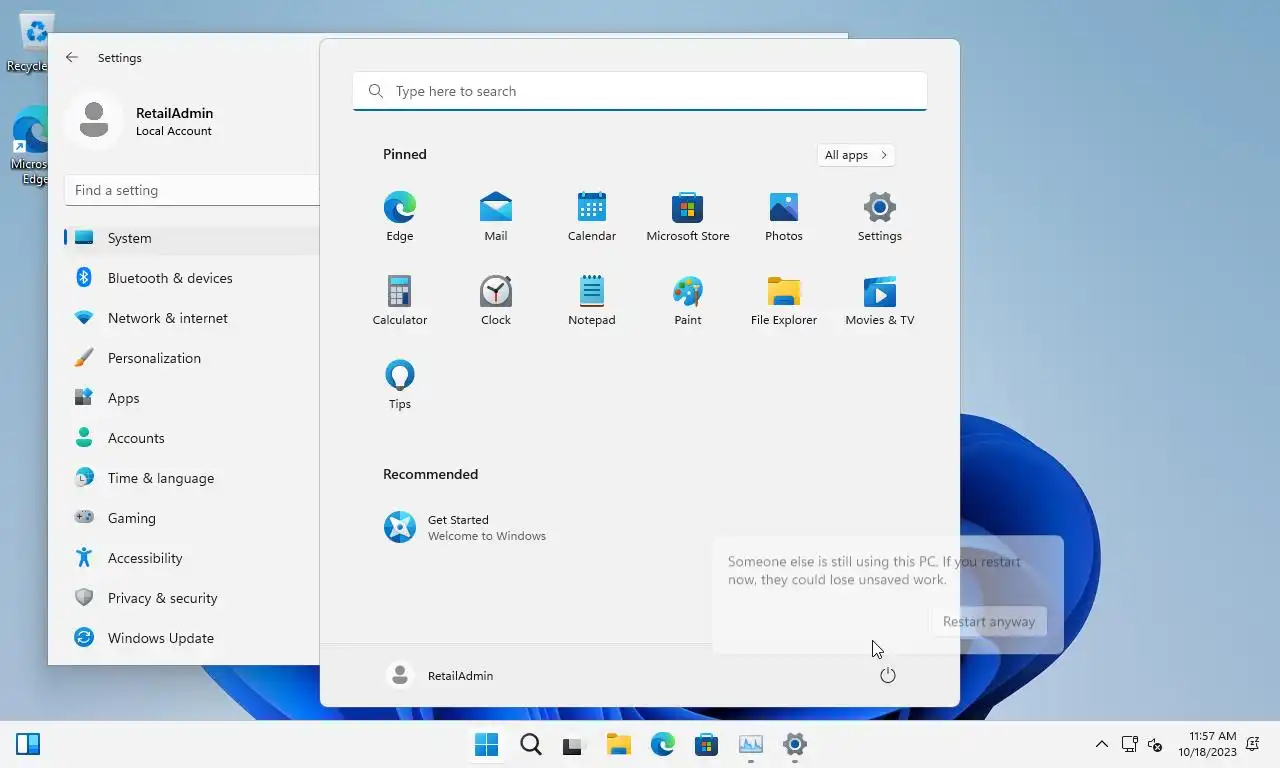Open Task View on taskbar
The image size is (1280, 768).
click(572, 744)
